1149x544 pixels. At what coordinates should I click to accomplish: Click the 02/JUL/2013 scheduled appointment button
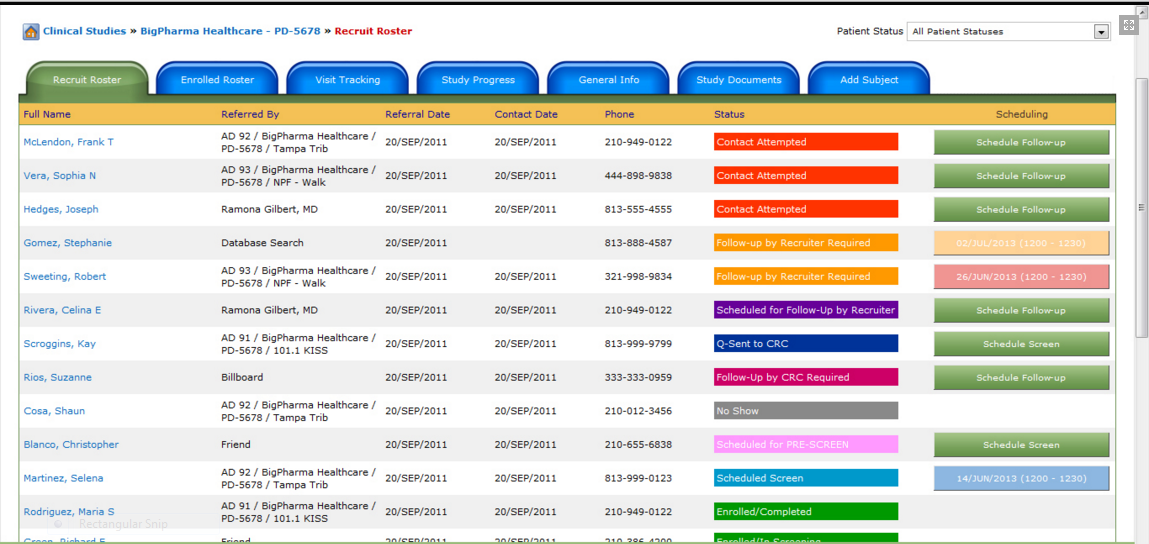click(x=1021, y=243)
